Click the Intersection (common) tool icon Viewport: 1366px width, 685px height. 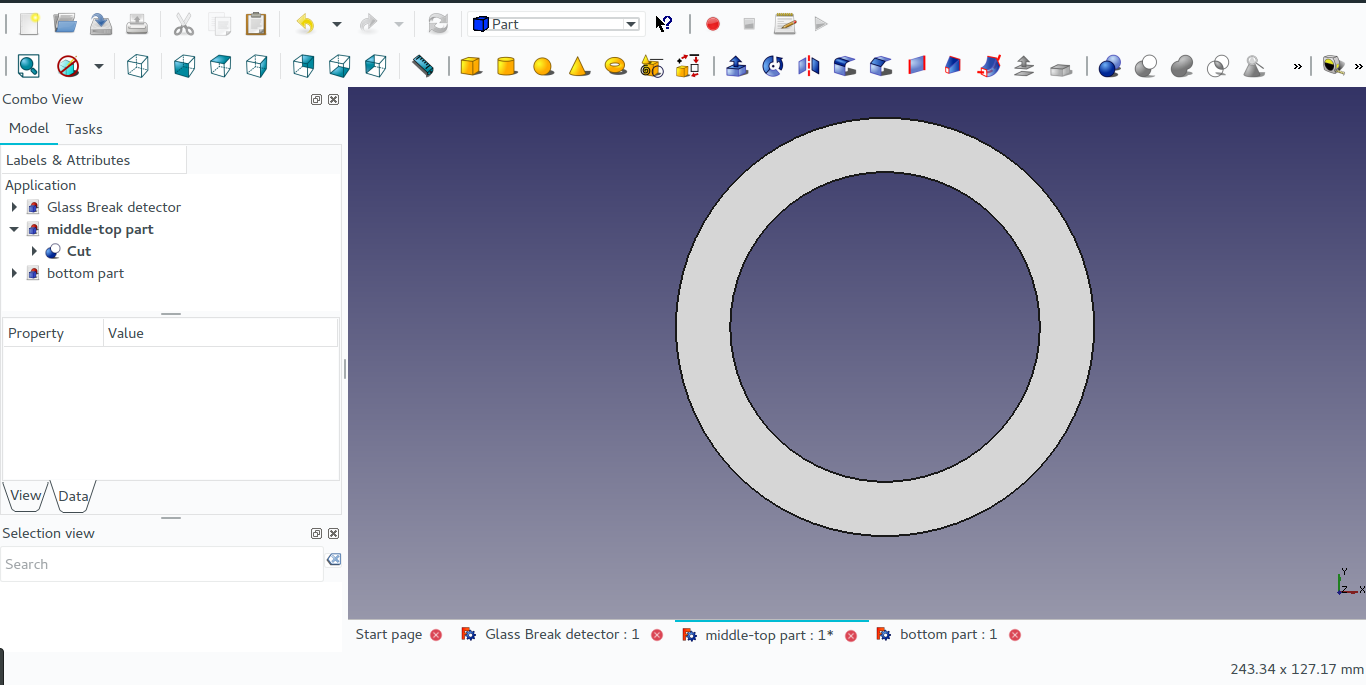1218,66
